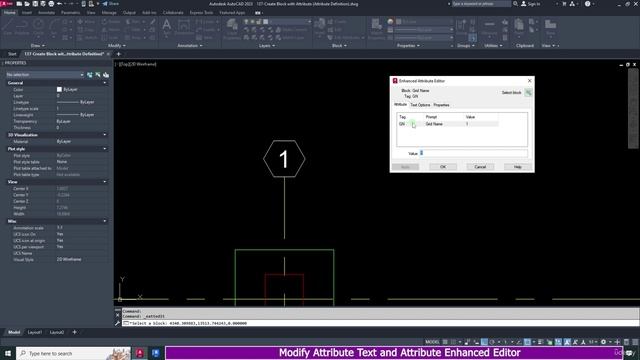Collapse the Plot style section

coord(105,149)
